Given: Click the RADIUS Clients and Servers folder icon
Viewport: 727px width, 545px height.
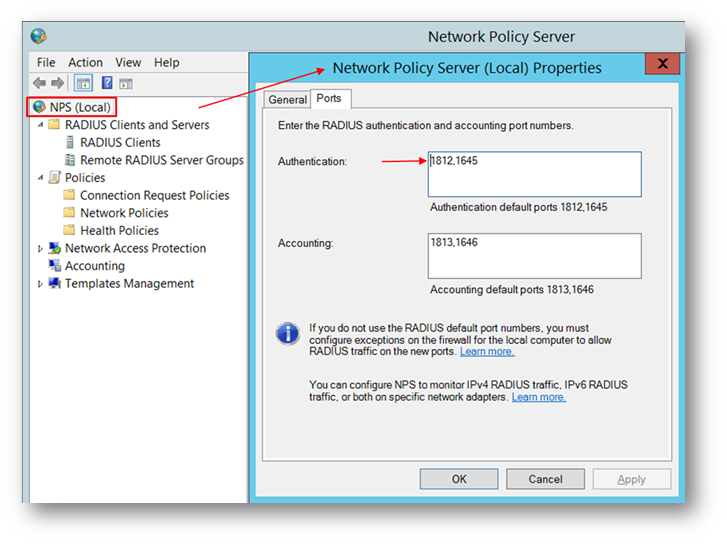Looking at the screenshot, I should (x=54, y=124).
